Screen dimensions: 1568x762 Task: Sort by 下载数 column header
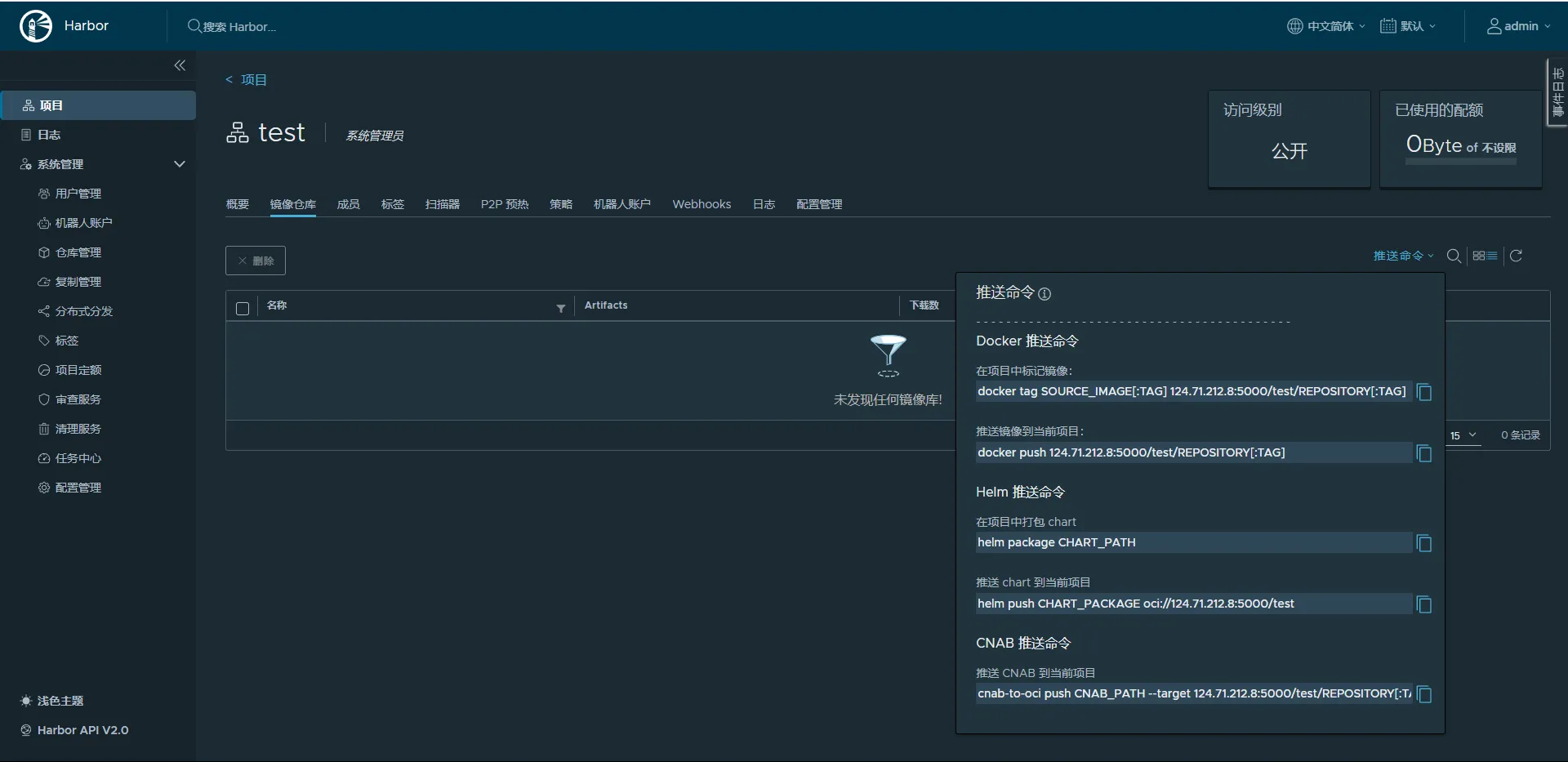click(924, 305)
